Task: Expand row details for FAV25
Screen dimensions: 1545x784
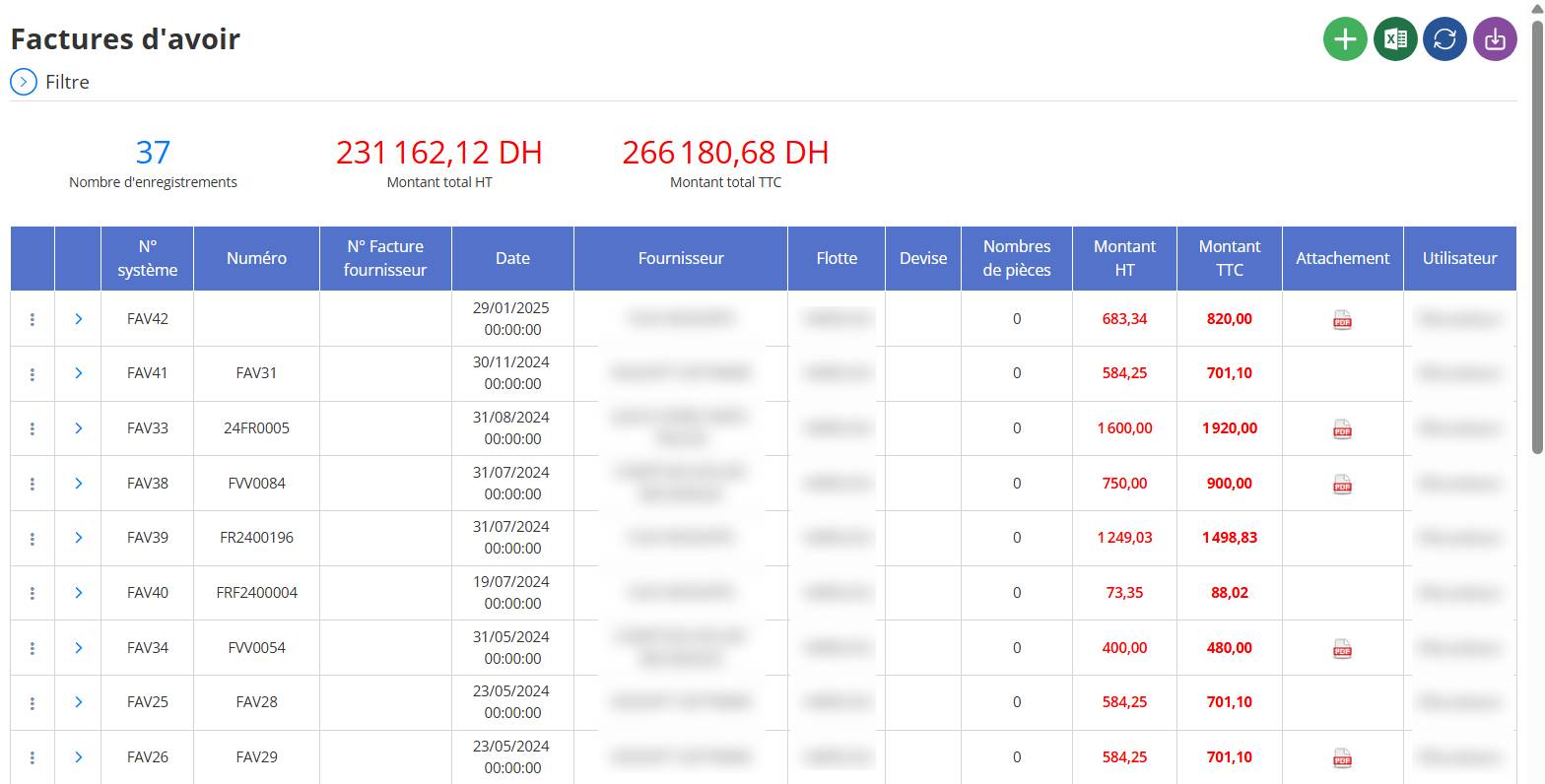Action: click(78, 702)
